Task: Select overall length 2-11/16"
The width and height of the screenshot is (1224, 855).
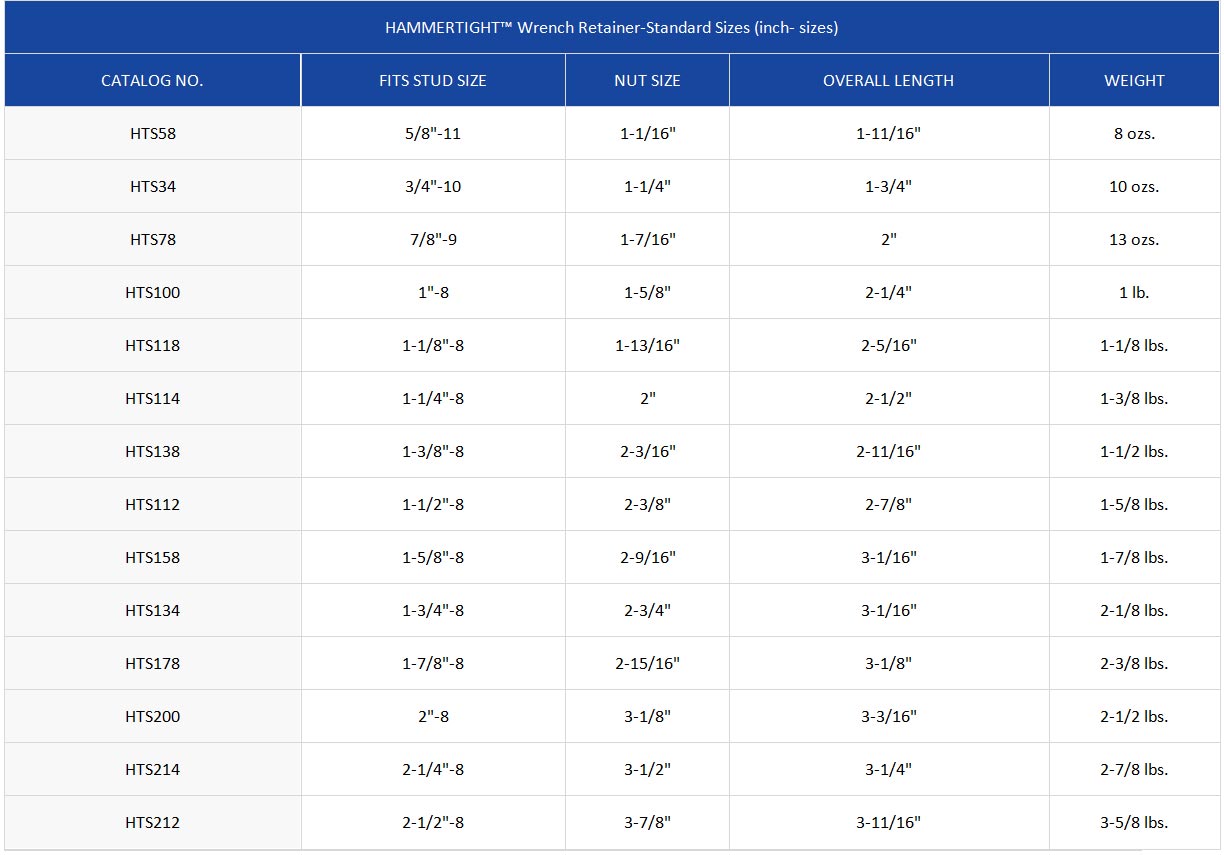Action: coord(889,452)
